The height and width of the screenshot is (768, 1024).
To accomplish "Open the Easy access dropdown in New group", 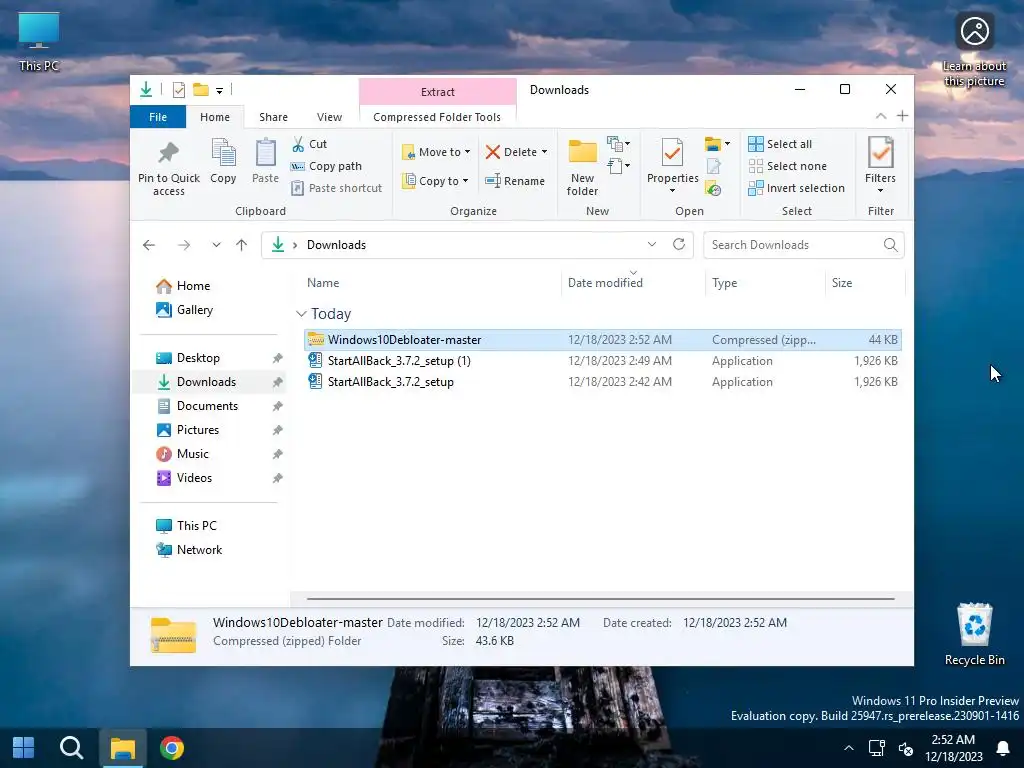I will [618, 166].
